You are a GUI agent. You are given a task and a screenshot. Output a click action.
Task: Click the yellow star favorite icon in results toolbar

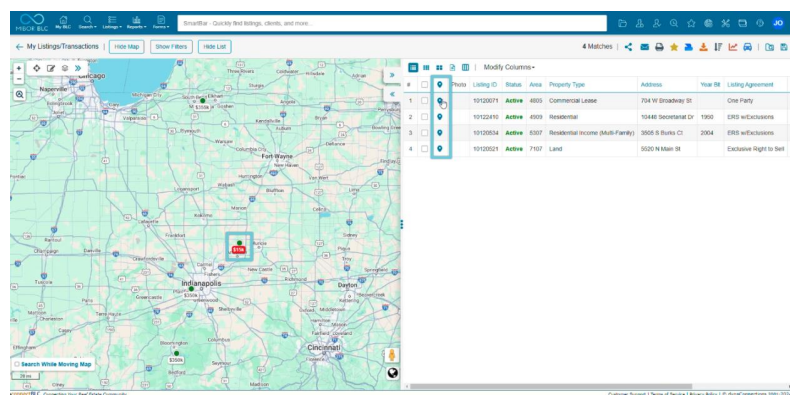coord(674,47)
